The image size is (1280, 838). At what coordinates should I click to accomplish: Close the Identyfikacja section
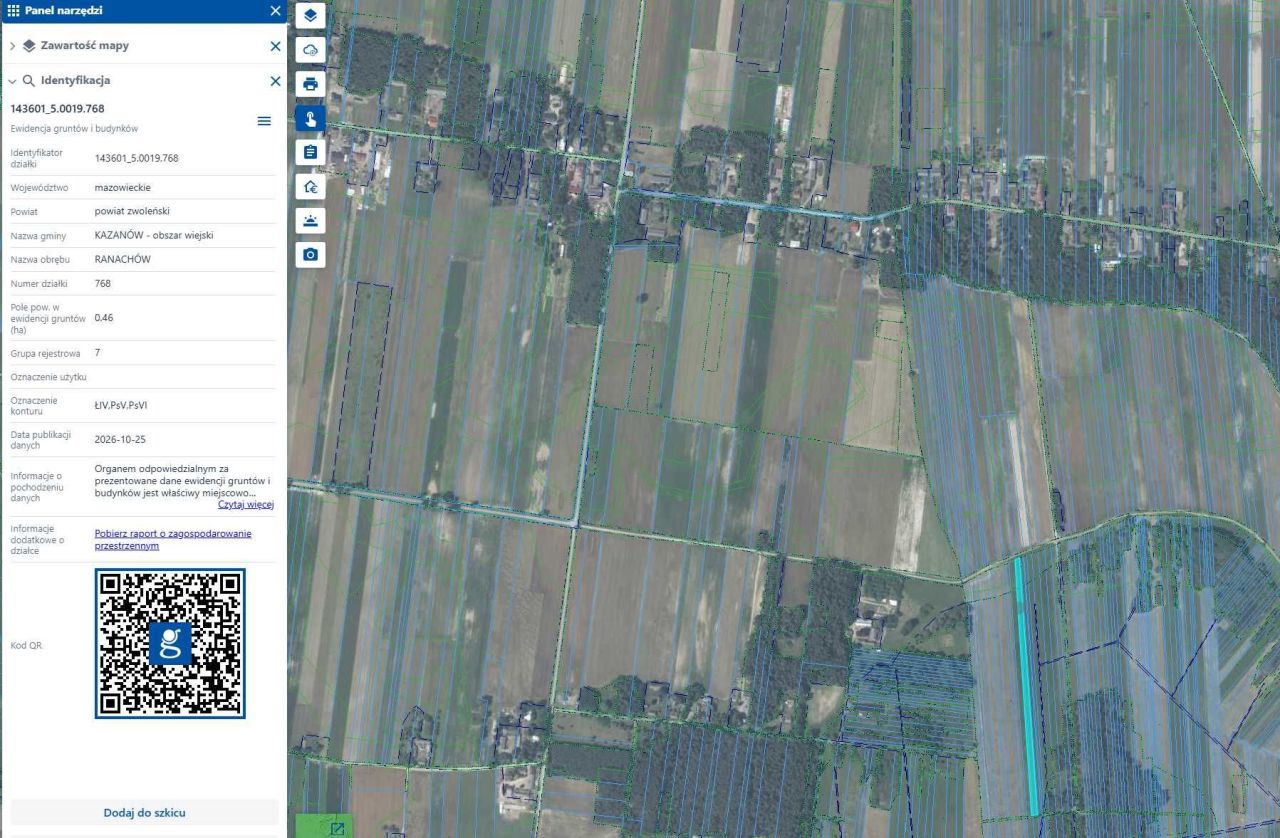pos(275,81)
